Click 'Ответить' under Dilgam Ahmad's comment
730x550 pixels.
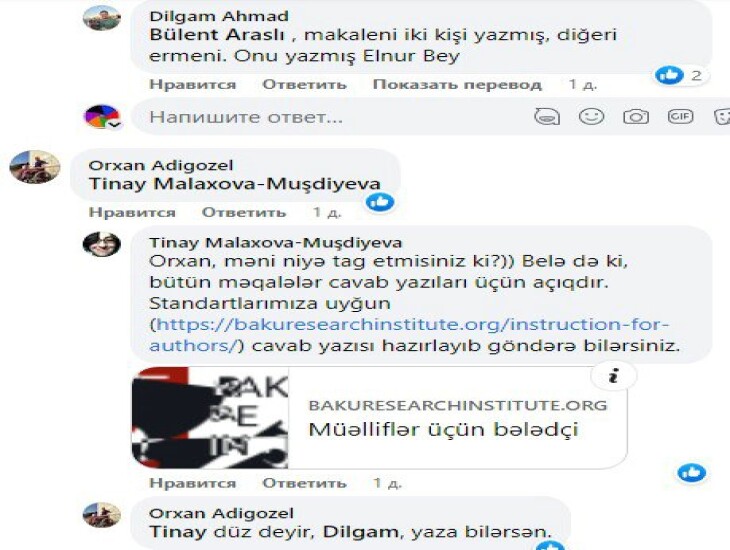(x=304, y=85)
